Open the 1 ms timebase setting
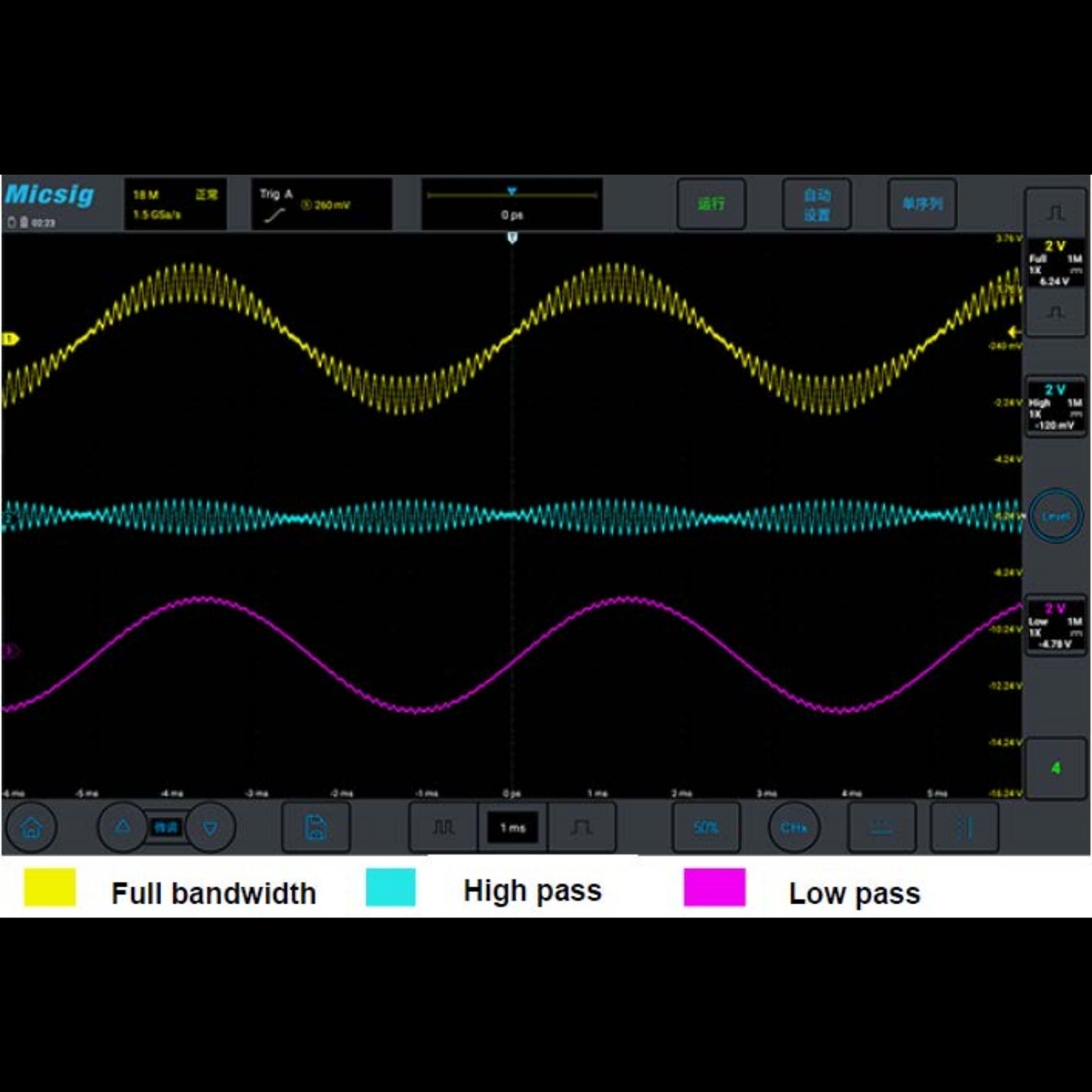Screen dimensions: 1092x1092 (512, 828)
